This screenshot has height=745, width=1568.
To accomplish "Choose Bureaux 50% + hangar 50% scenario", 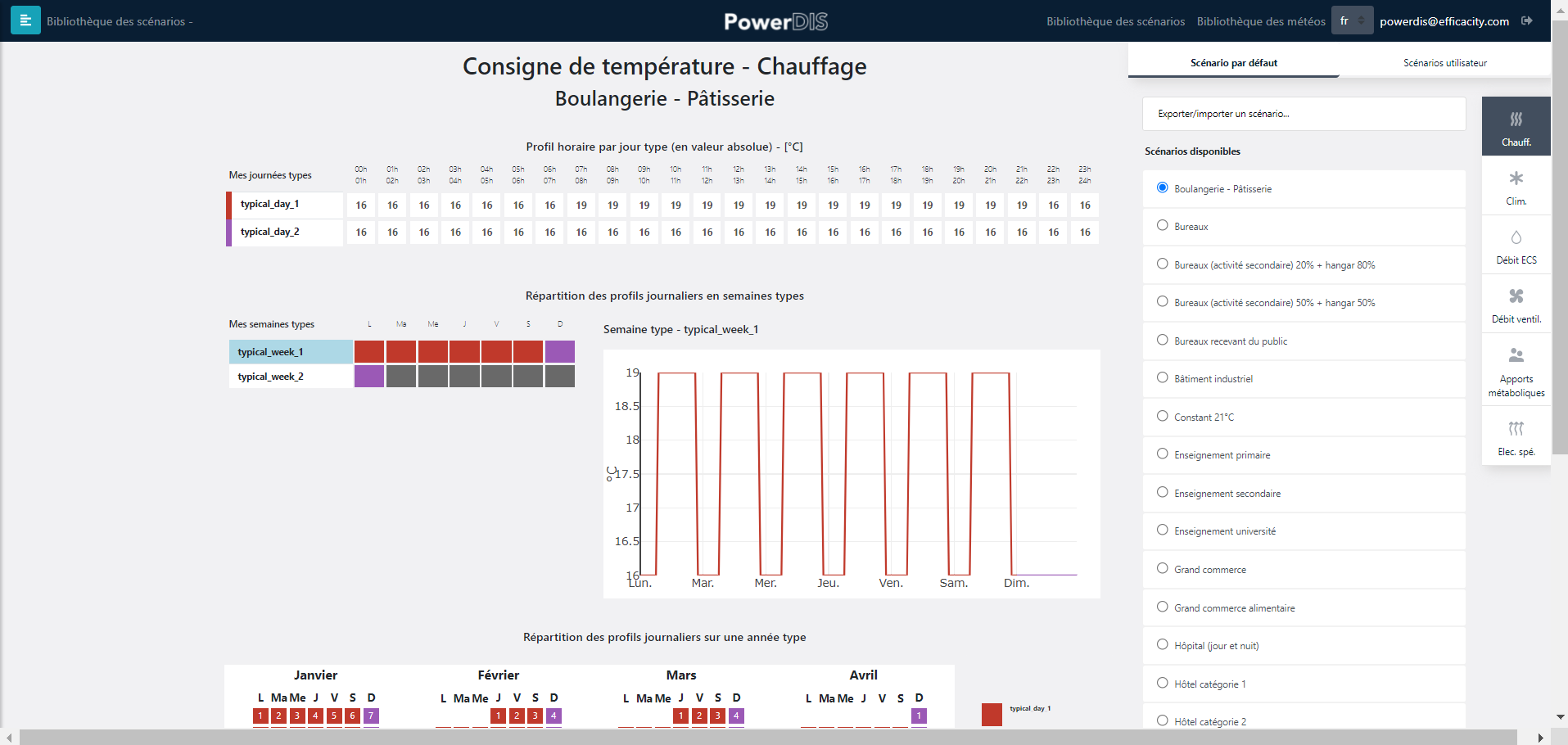I will (1162, 301).
